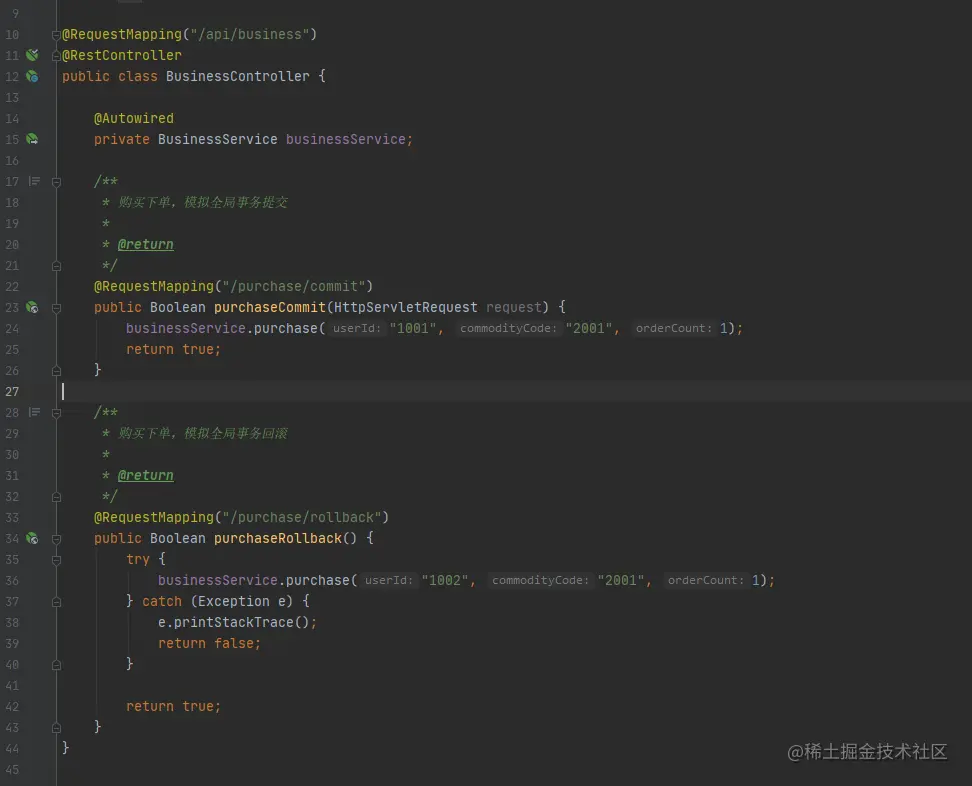Click the Exception type in catch clause
This screenshot has height=786, width=972.
pyautogui.click(x=234, y=601)
